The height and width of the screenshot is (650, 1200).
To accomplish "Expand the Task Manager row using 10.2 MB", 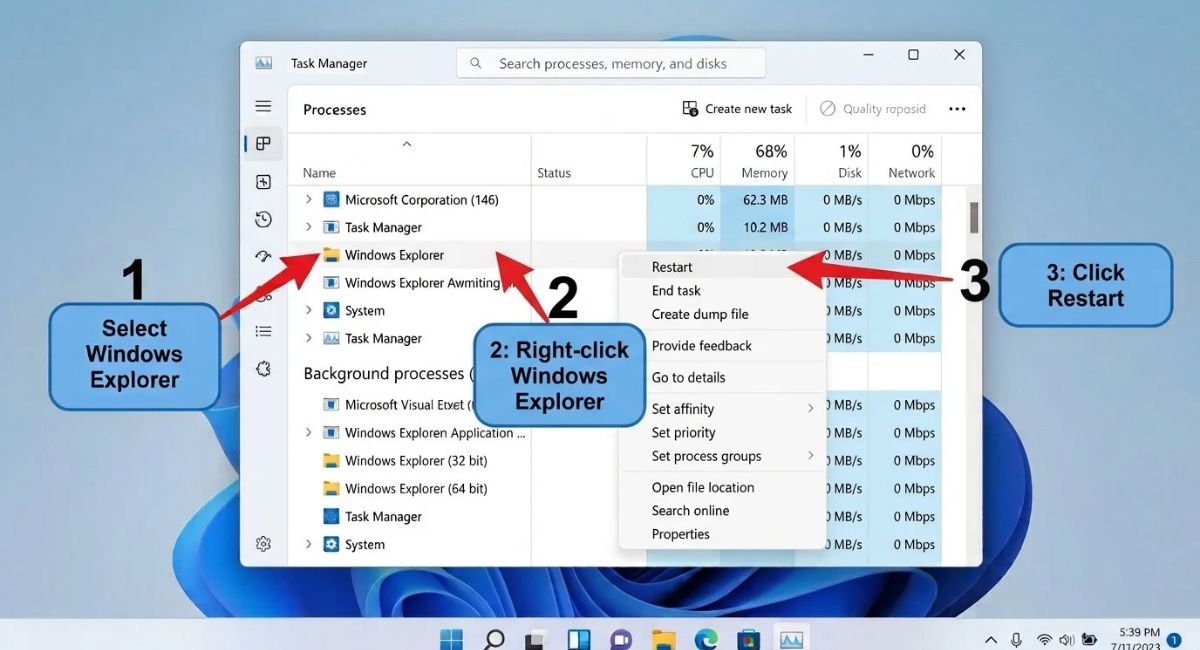I will [308, 227].
